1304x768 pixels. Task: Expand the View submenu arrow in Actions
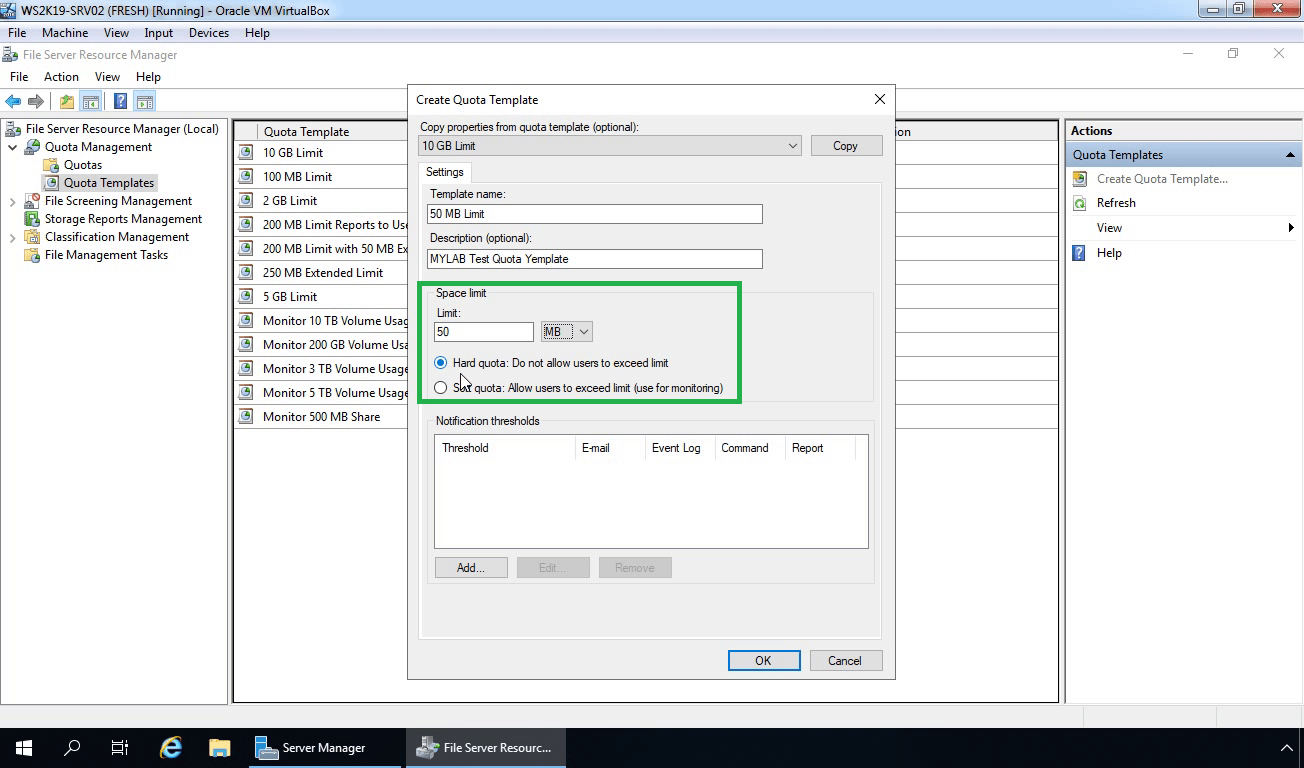pyautogui.click(x=1291, y=228)
